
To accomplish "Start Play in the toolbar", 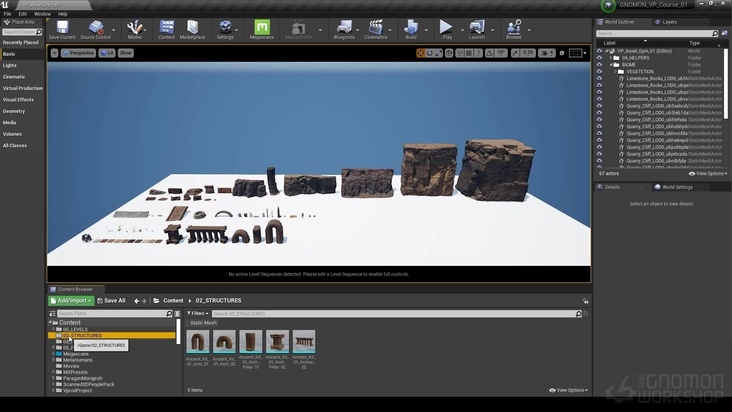I will [447, 29].
